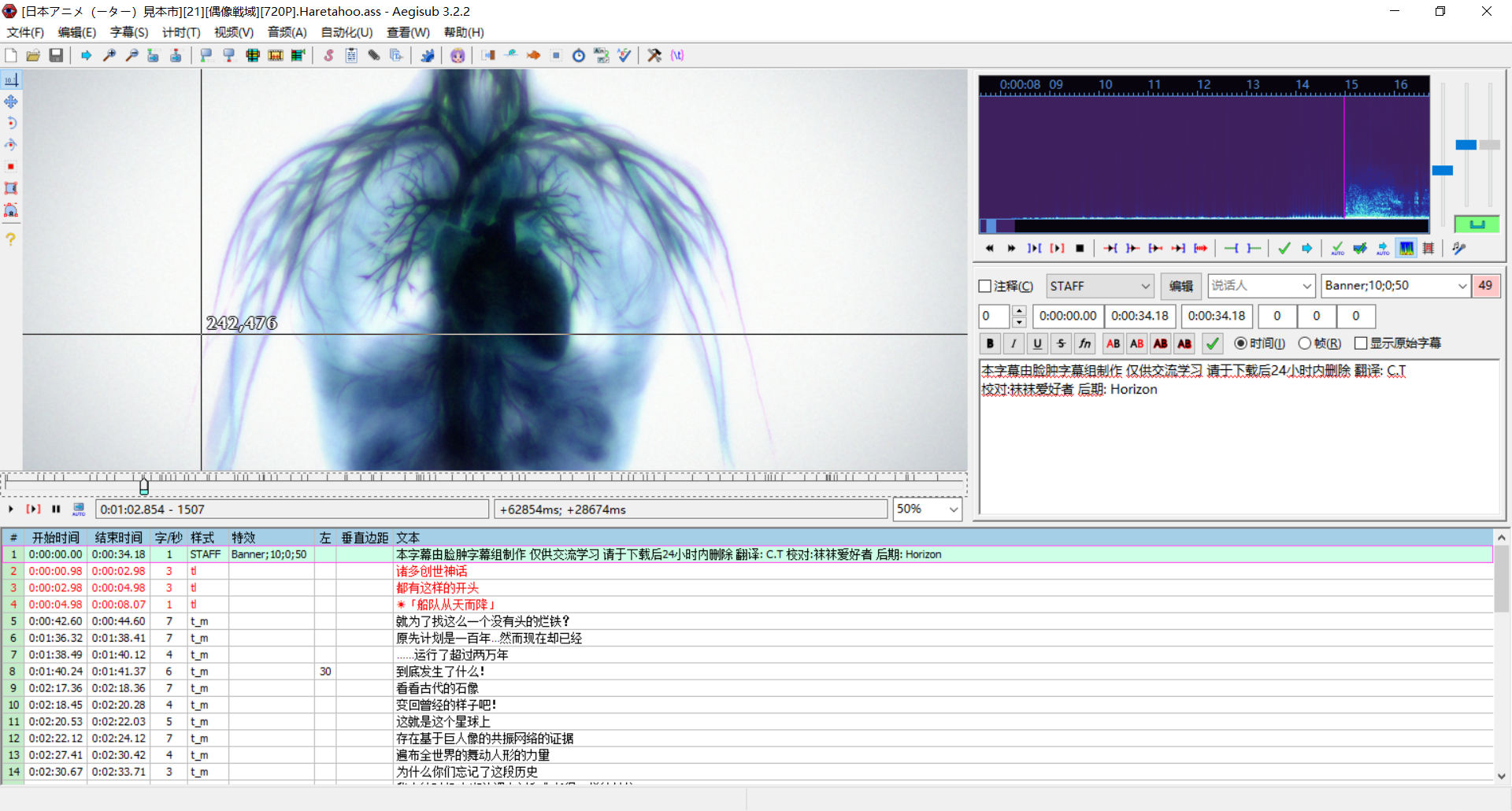
Task: Open the 编辑(E) menu
Action: 77,32
